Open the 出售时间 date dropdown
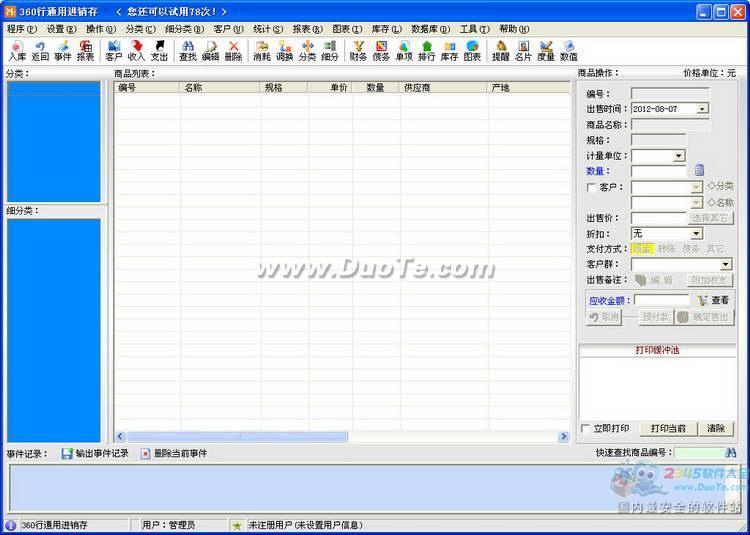 (702, 109)
